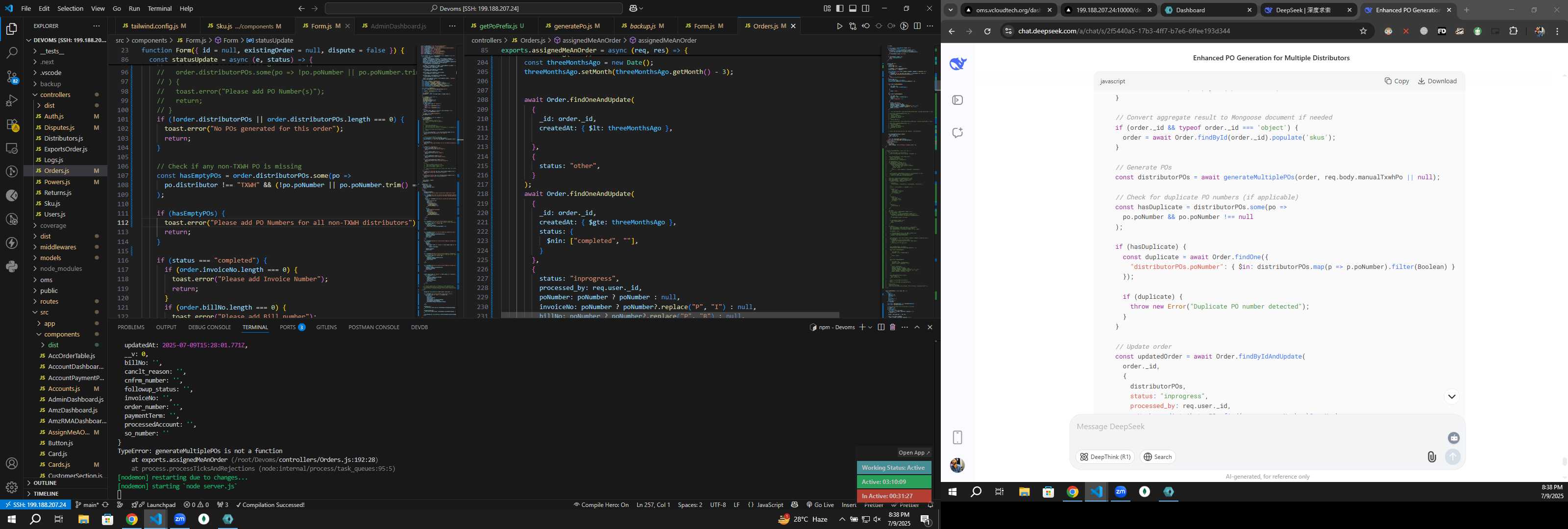Switch to the tailwind.config.js editor tab
This screenshot has width=1568, height=529.
[x=154, y=26]
